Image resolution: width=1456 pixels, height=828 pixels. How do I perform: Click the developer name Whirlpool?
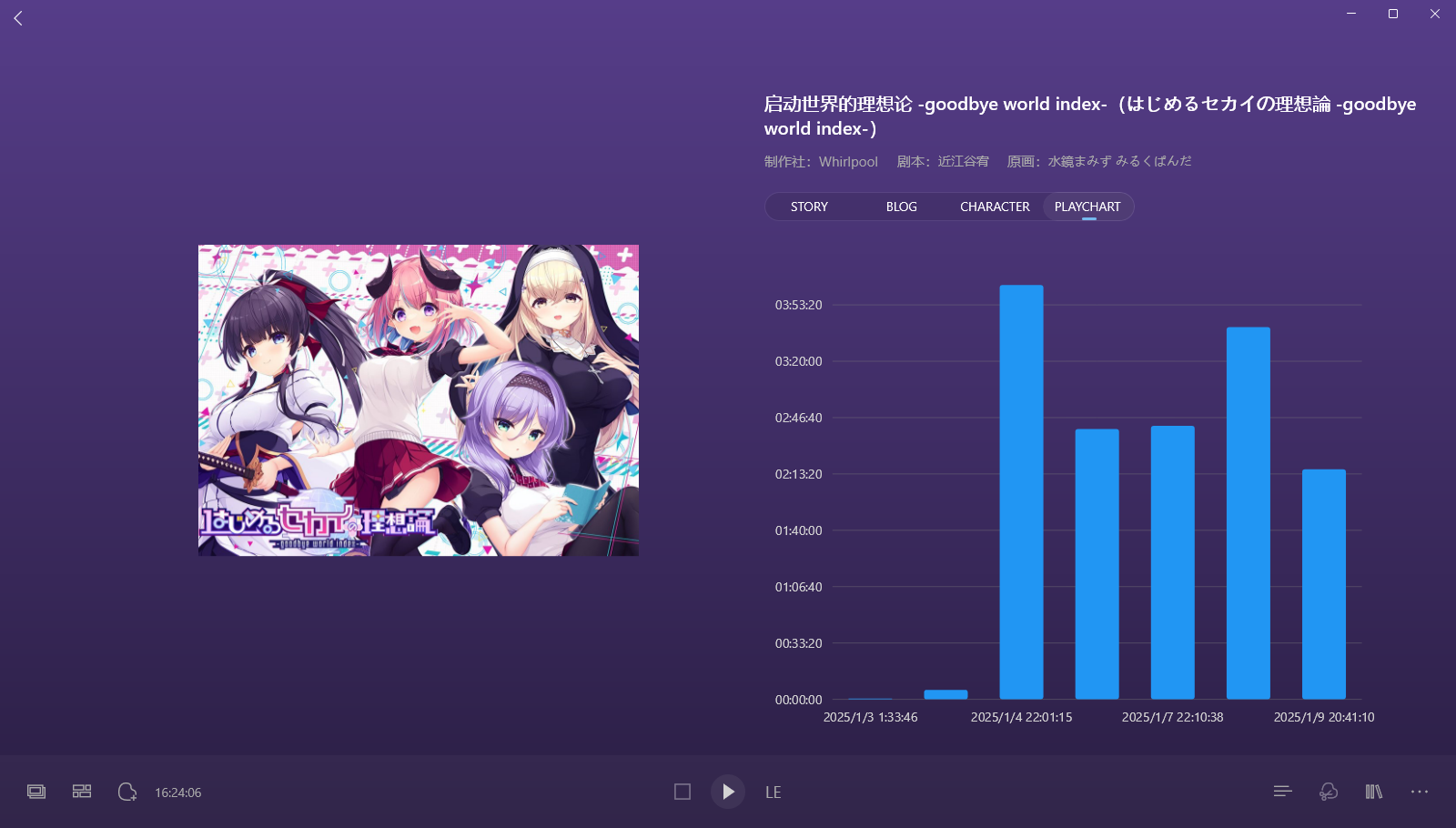848,161
